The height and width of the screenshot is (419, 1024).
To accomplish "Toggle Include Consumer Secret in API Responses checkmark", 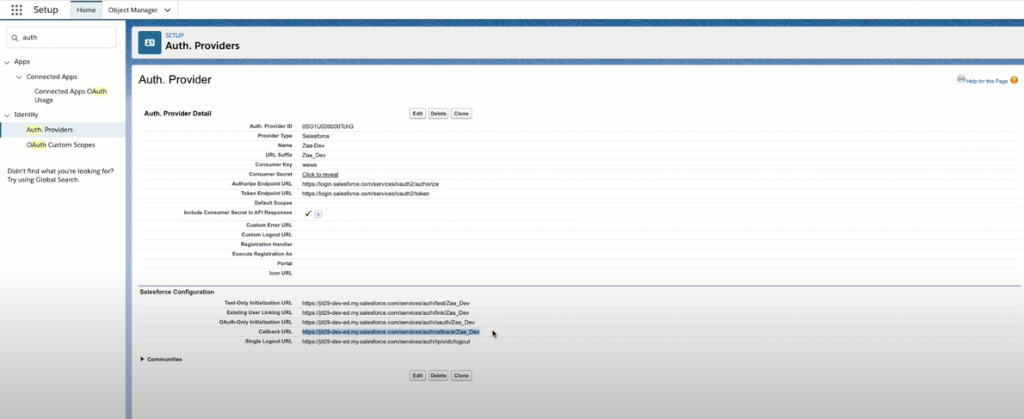I will point(307,212).
